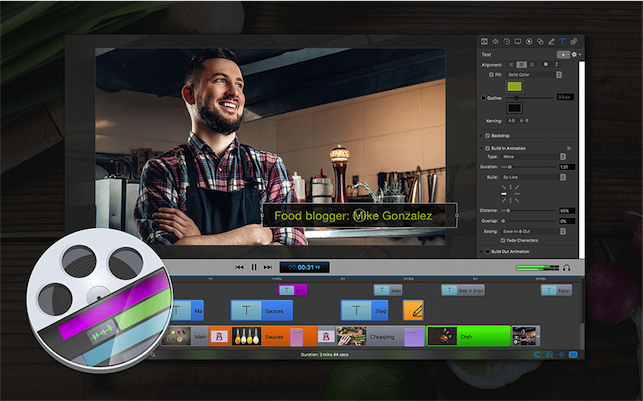Toggle bold text style
The width and height of the screenshot is (643, 401).
[545, 64]
